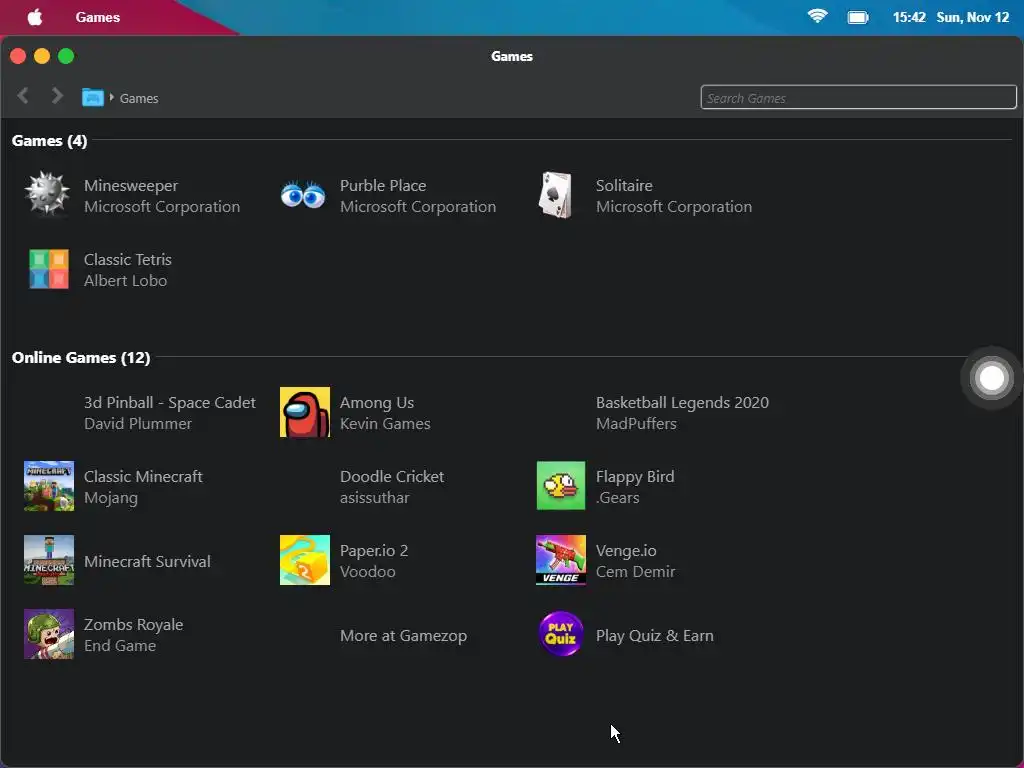Open the Solitaire playing card icon
1024x768 pixels.
[x=555, y=195]
